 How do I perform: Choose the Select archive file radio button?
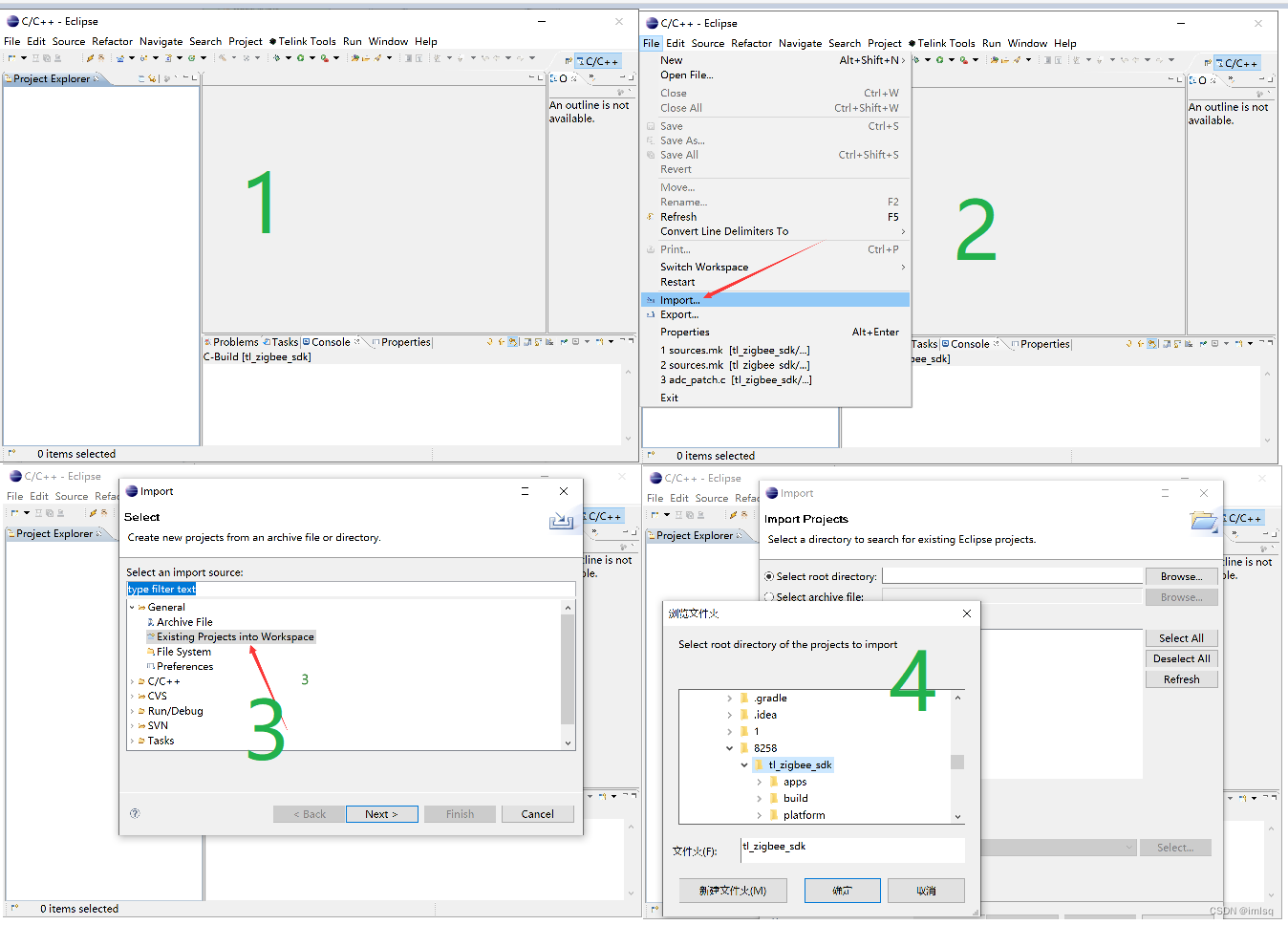(x=769, y=596)
